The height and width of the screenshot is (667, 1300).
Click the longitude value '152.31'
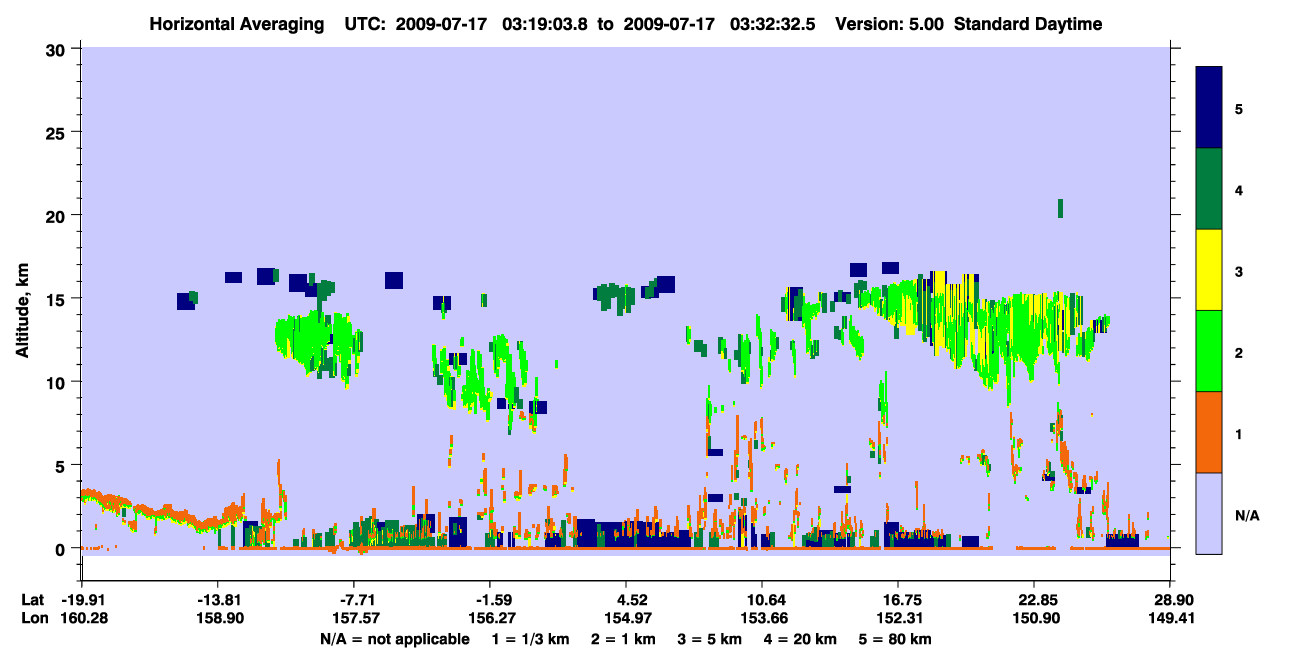(898, 618)
